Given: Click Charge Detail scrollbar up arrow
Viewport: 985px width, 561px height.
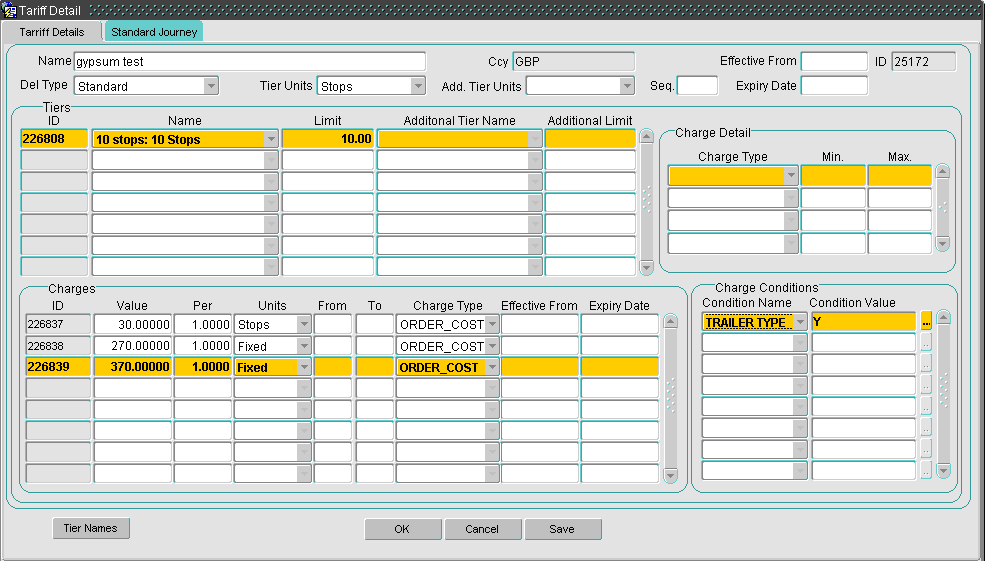Looking at the screenshot, I should [x=942, y=172].
